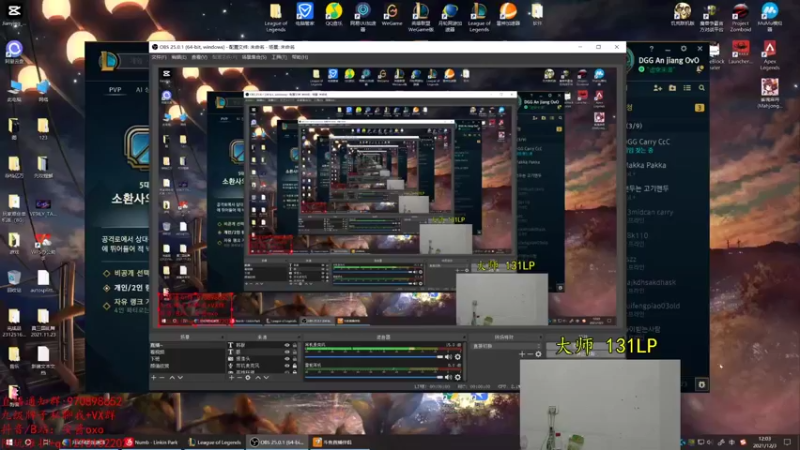This screenshot has height=450, width=800.
Task: Open Windows Start button
Action: (9, 442)
